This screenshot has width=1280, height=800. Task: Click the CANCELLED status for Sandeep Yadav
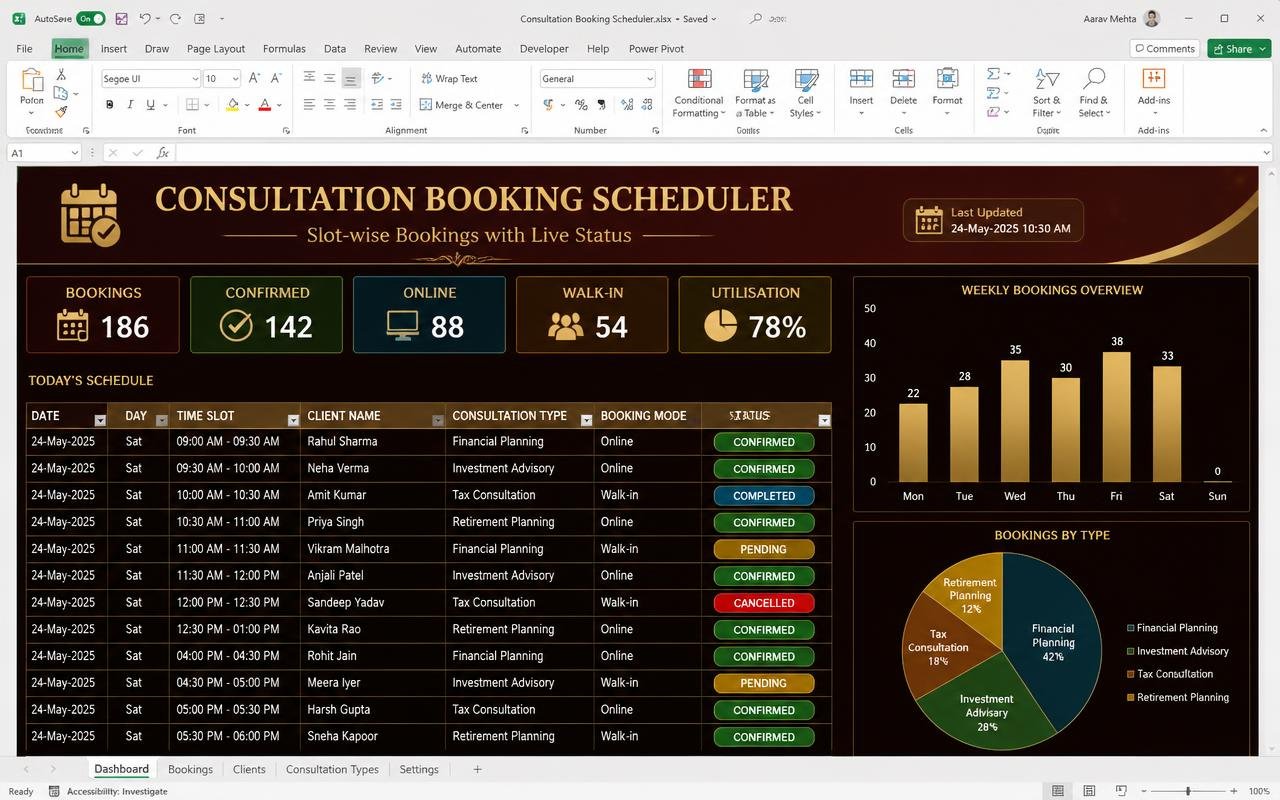pos(764,603)
